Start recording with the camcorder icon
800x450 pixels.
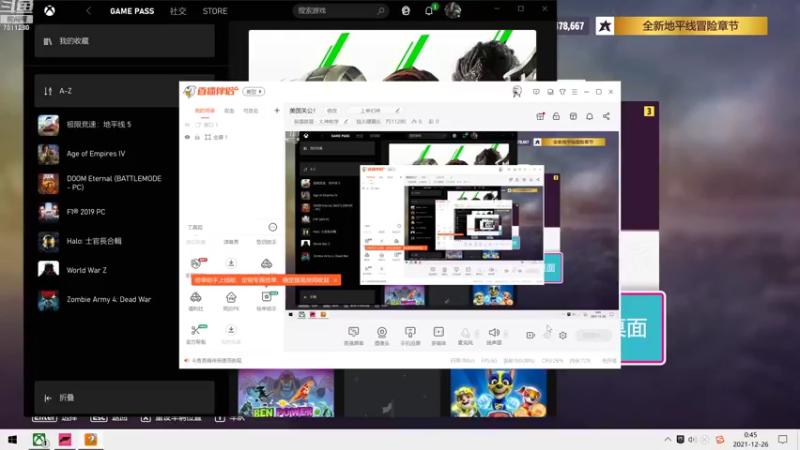[531, 335]
